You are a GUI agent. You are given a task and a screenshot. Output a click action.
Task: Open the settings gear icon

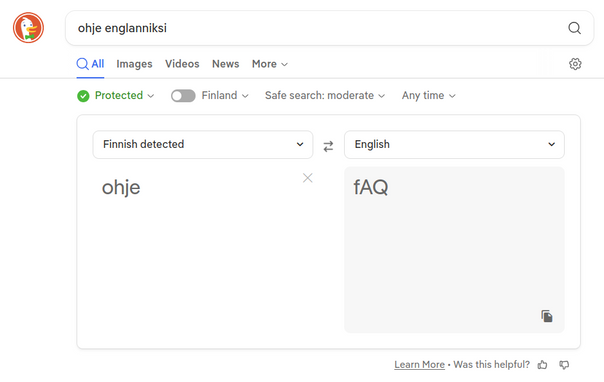575,64
